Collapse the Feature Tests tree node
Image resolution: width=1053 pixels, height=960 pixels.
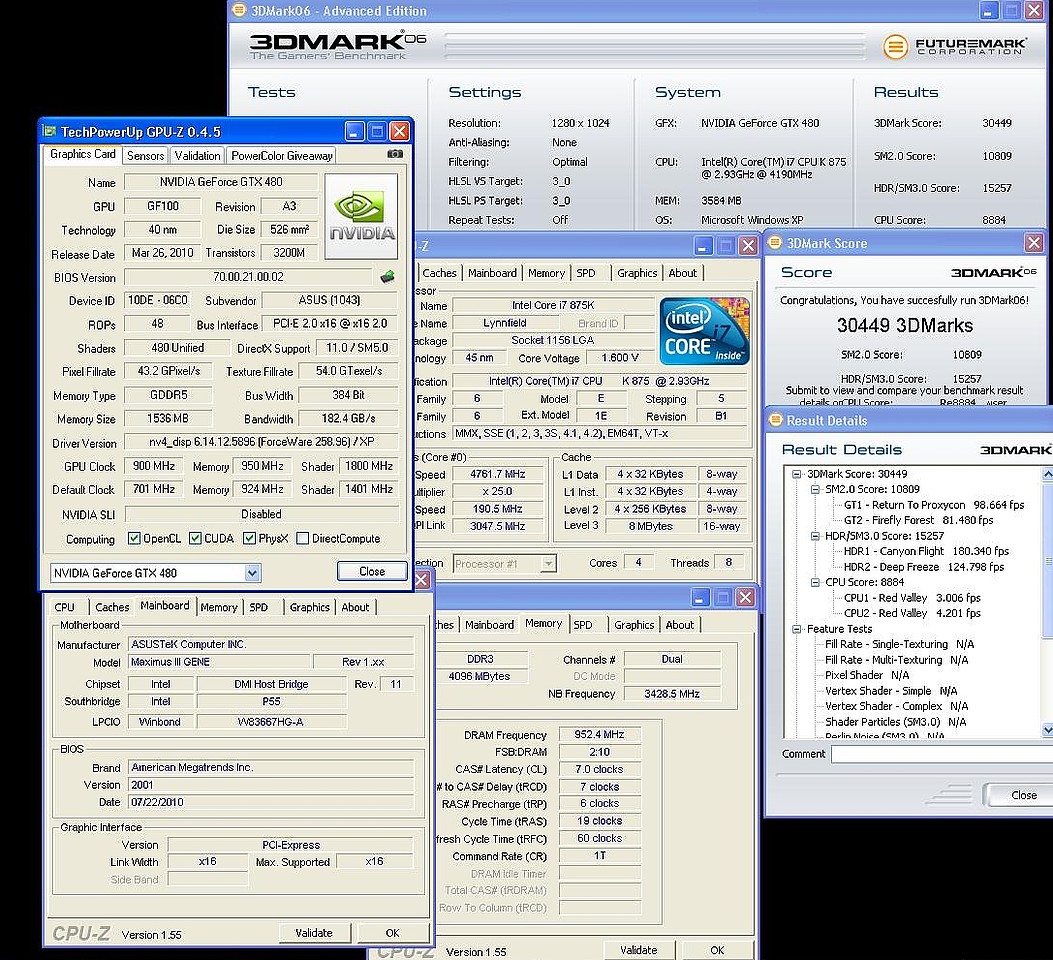tap(797, 629)
